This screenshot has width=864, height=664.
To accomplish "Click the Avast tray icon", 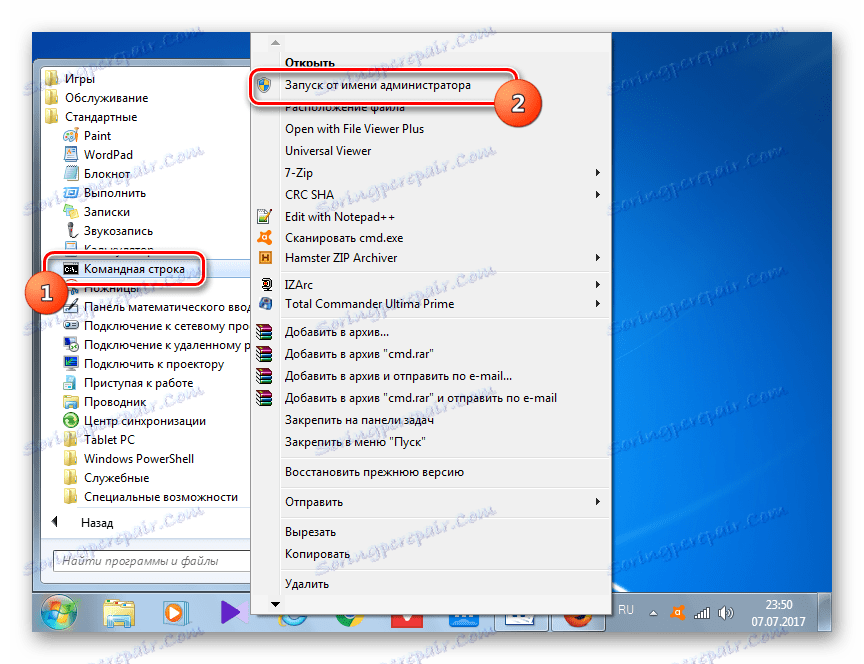I will (x=678, y=612).
